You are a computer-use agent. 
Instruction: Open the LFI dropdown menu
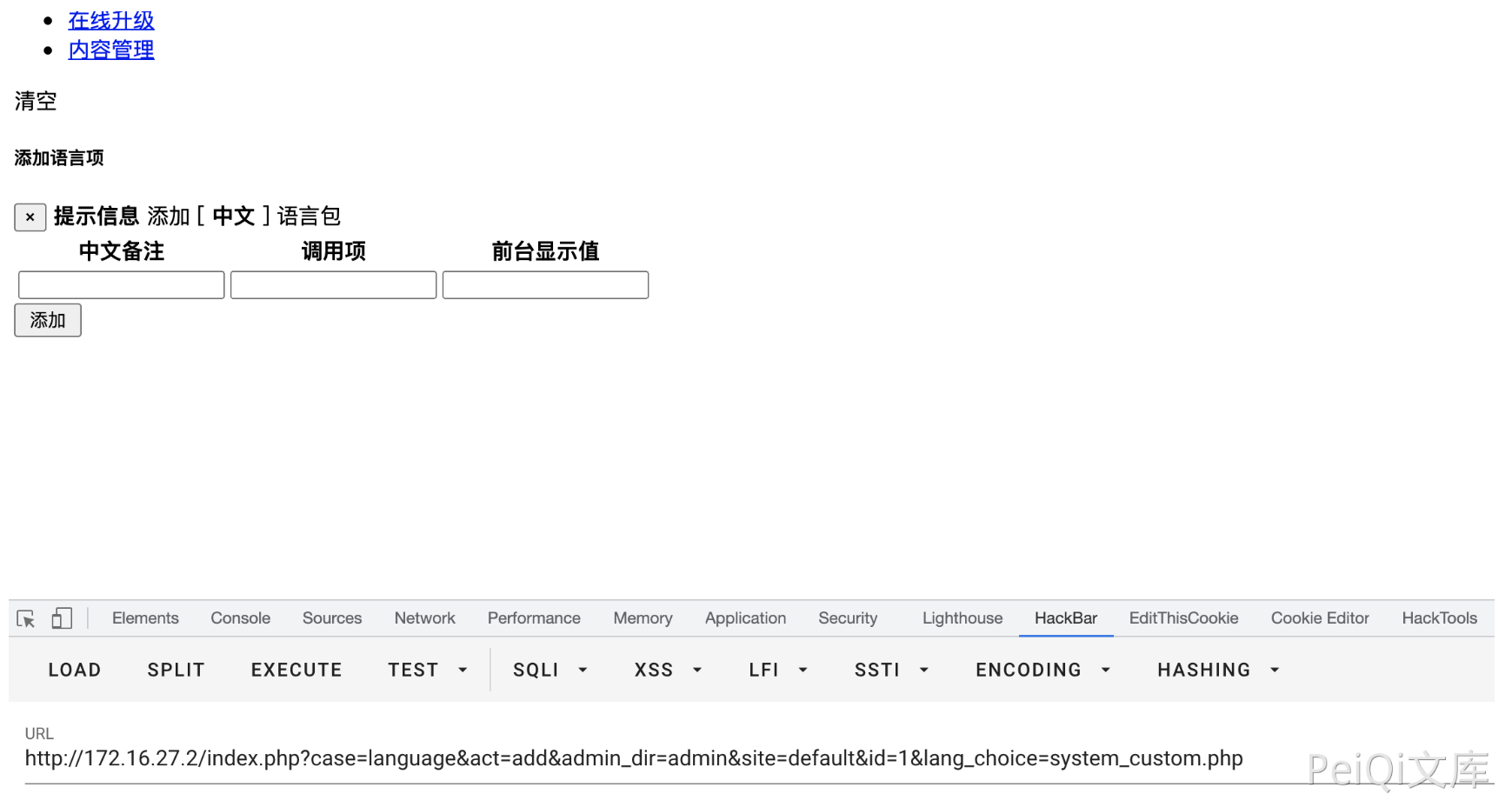(778, 670)
